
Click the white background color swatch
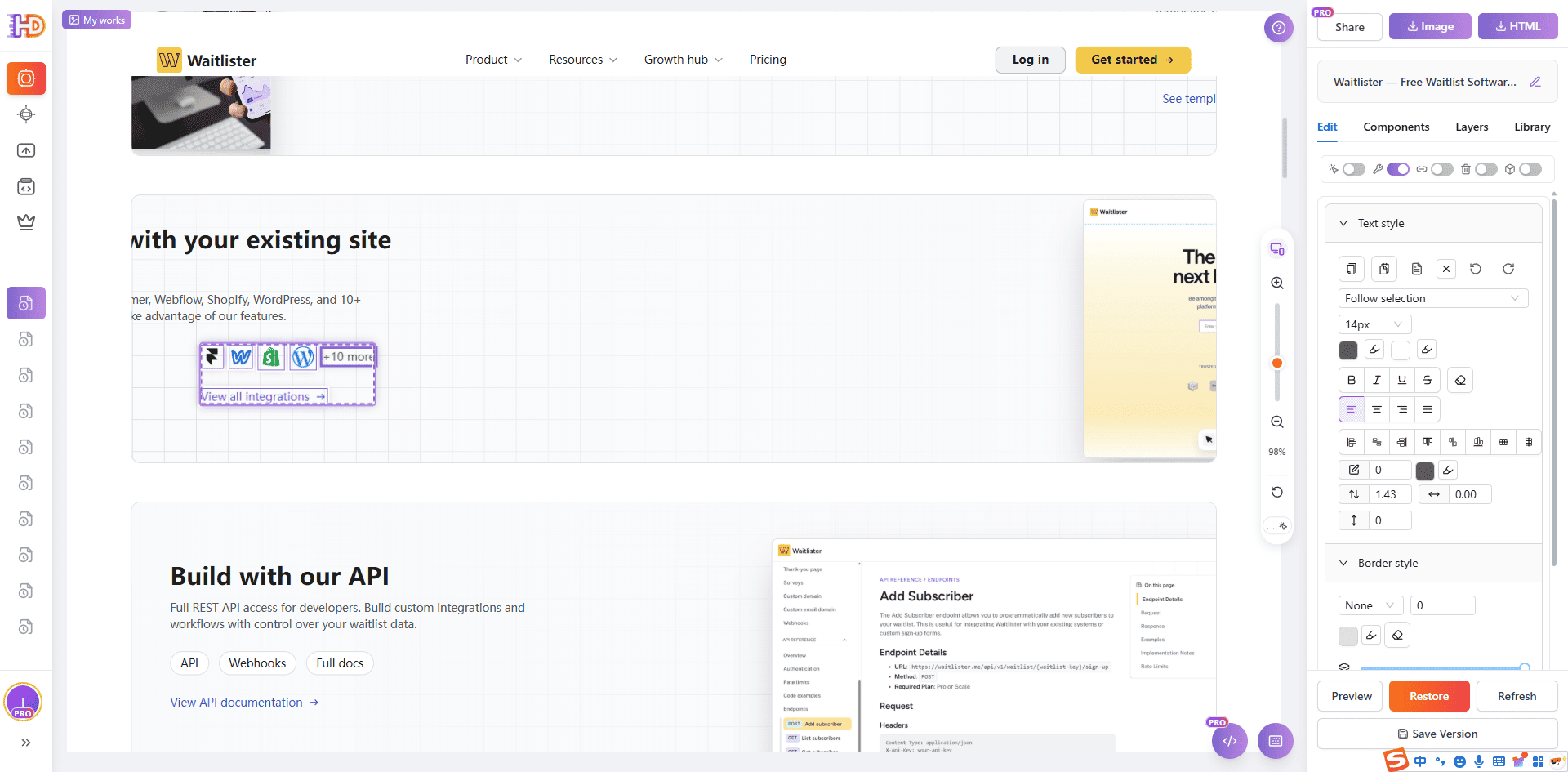point(1401,350)
